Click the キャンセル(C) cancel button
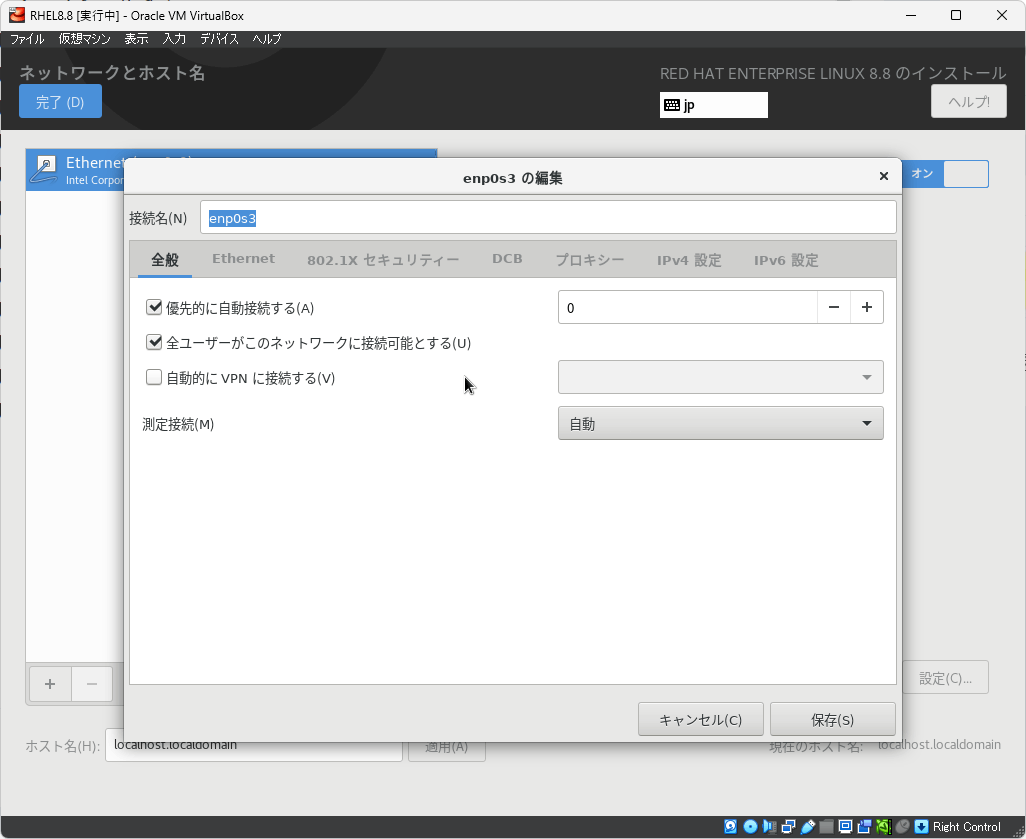Viewport: 1026px width, 839px height. click(700, 719)
